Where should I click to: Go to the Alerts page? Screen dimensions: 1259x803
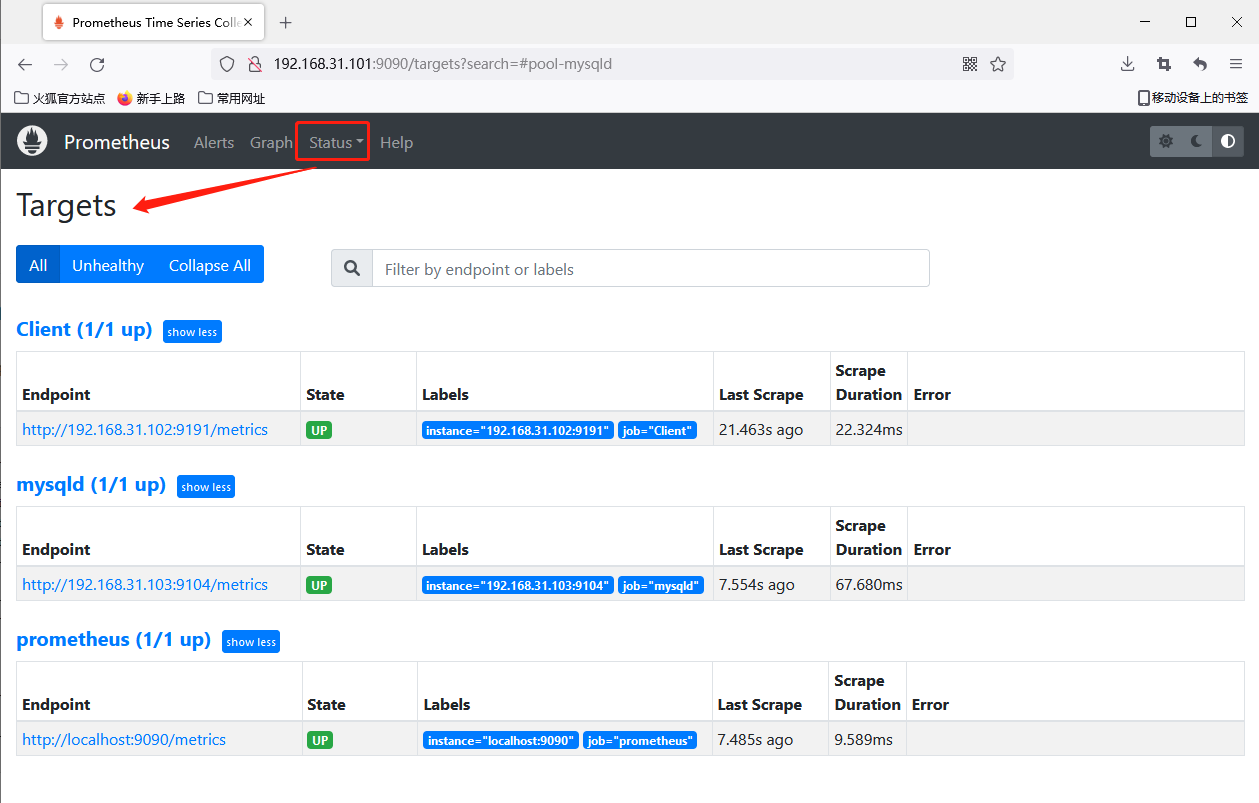coord(214,142)
